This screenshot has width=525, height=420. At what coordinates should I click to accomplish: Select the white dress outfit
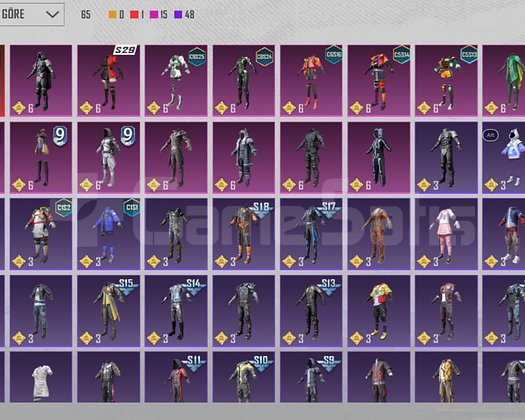41,377
